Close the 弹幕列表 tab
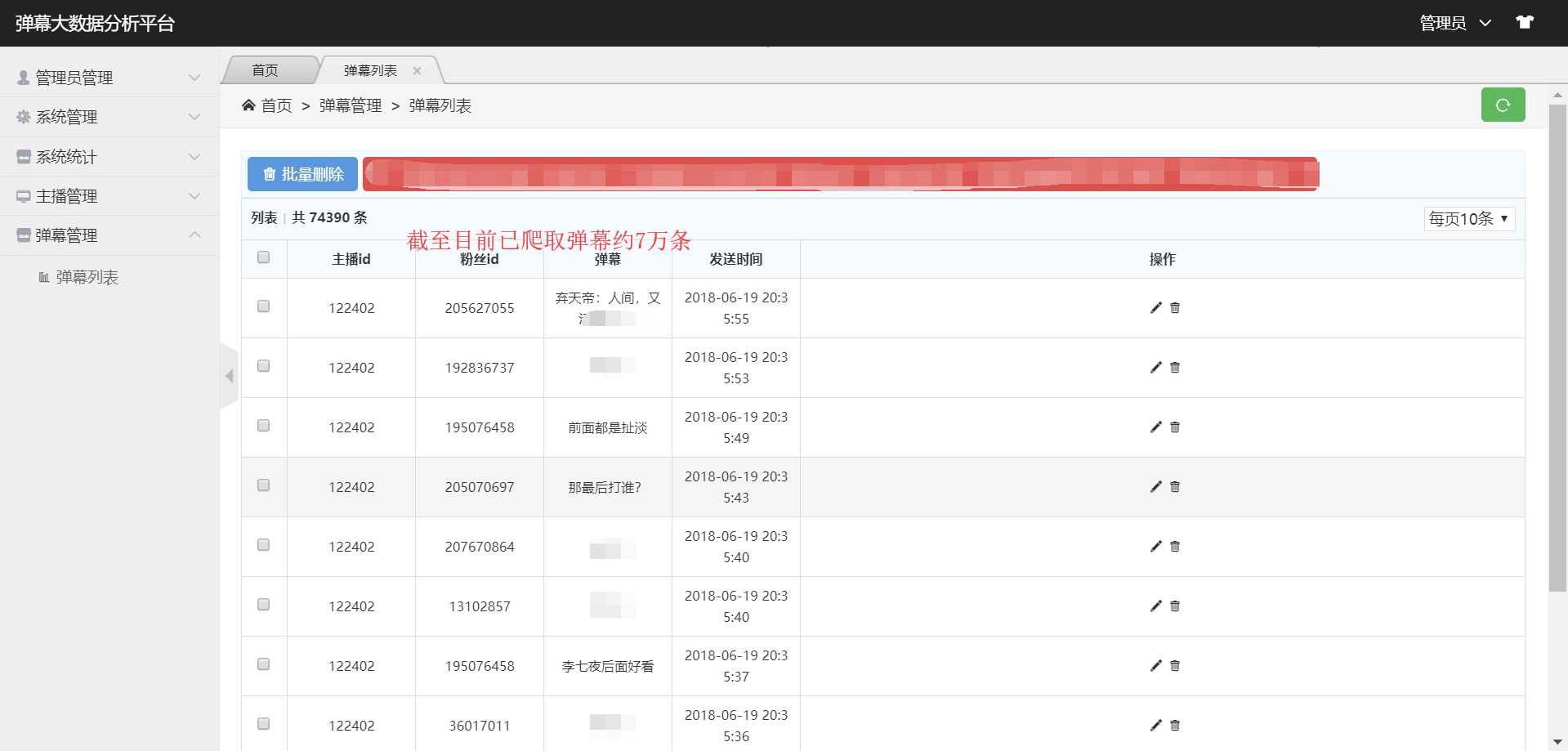 tap(417, 70)
